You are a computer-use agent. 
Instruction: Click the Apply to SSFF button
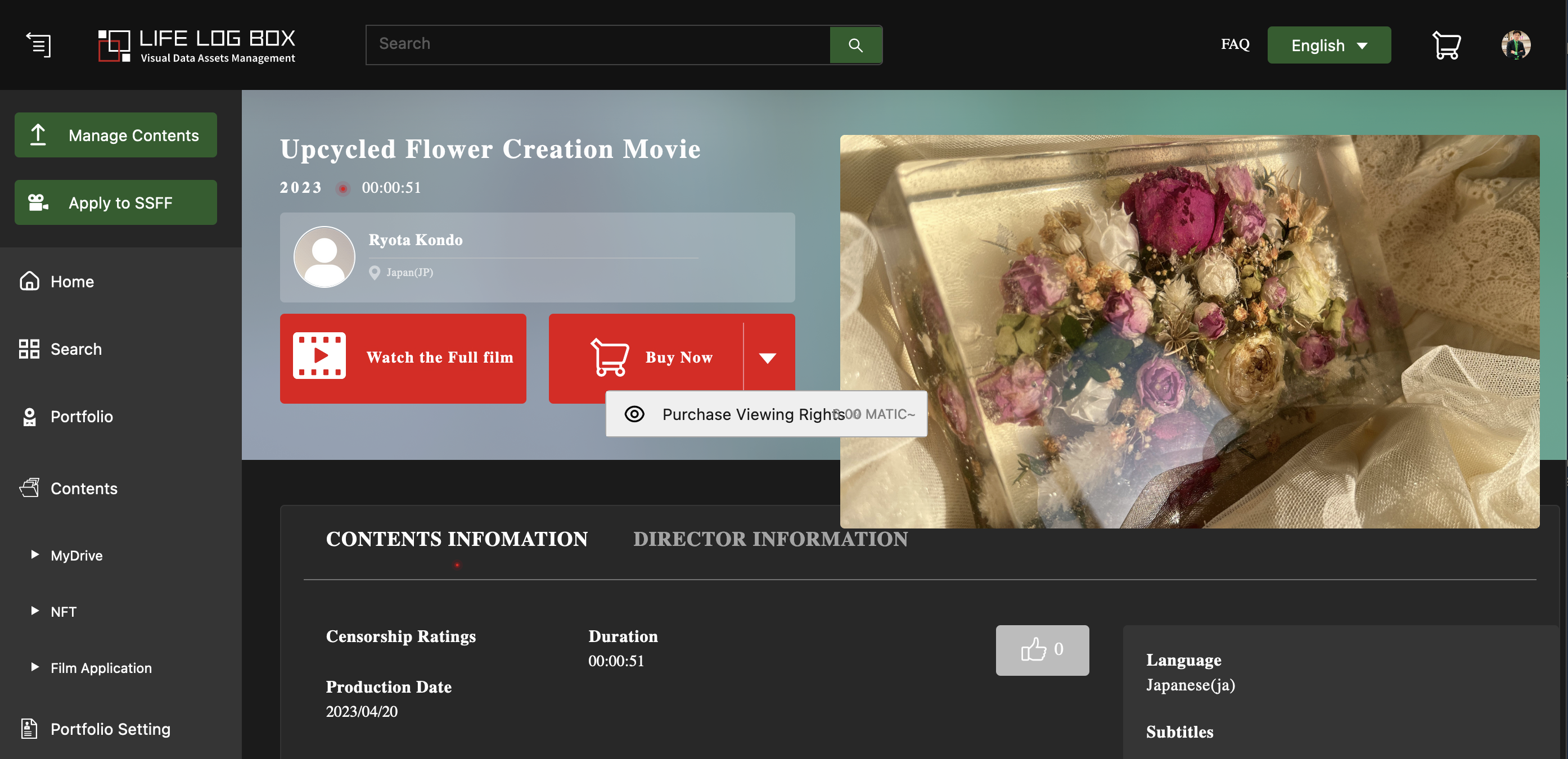point(116,202)
